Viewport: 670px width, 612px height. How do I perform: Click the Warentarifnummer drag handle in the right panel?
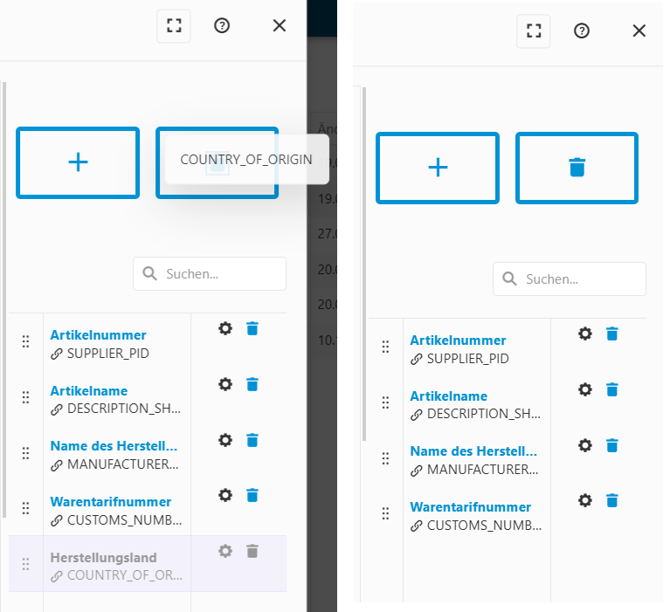point(385,514)
